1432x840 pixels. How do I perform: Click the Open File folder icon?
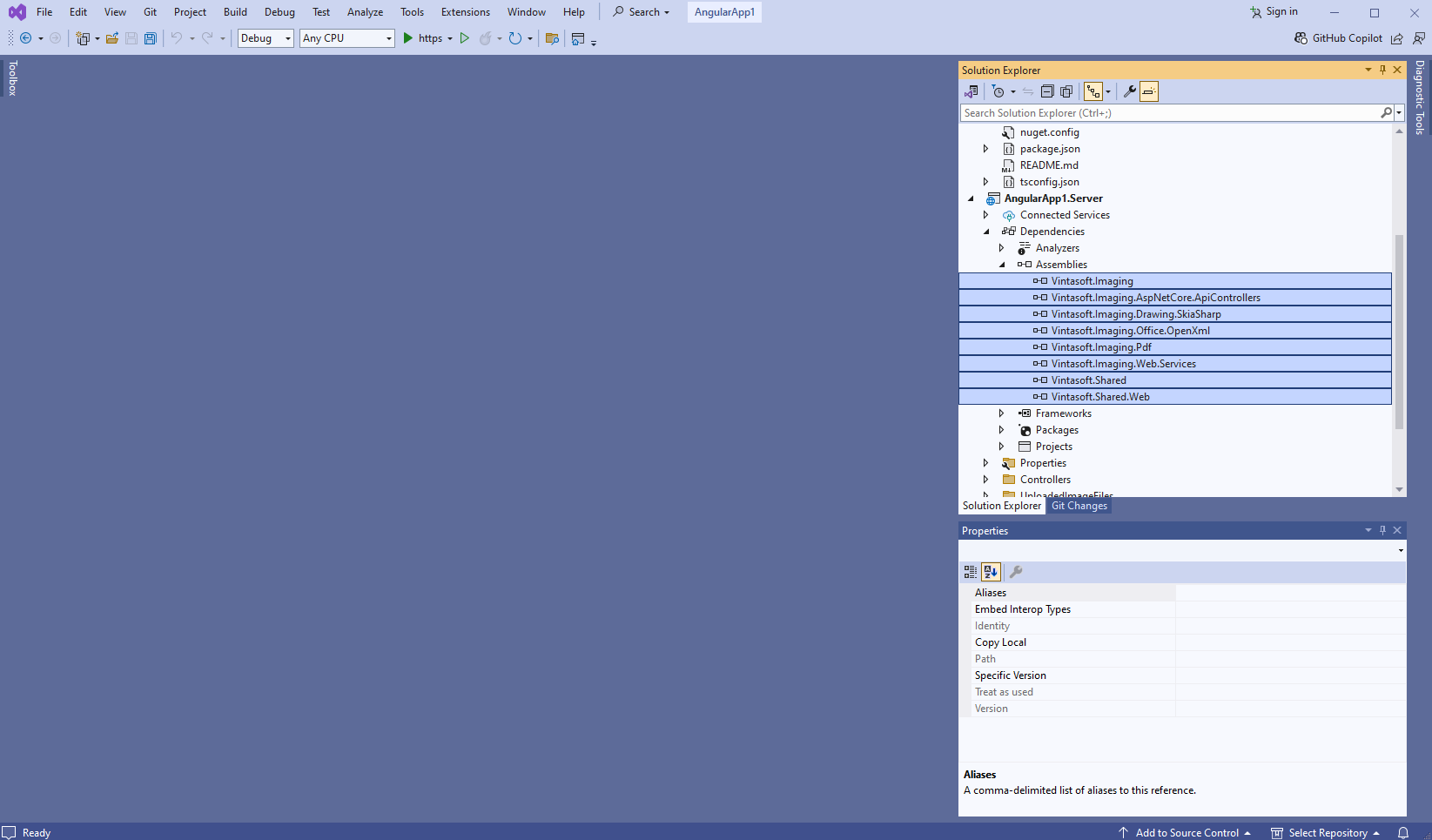pyautogui.click(x=112, y=38)
